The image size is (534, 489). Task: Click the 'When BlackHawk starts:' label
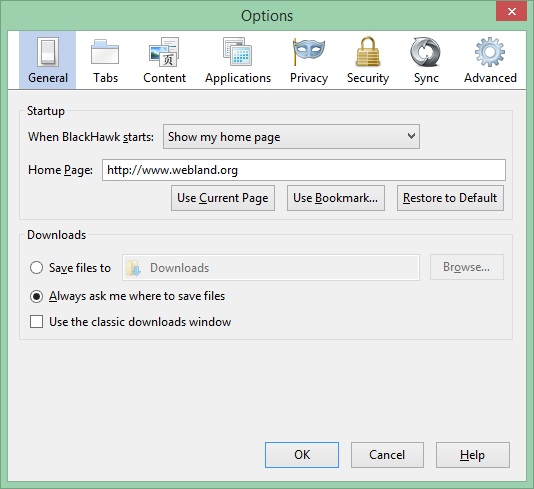(91, 137)
